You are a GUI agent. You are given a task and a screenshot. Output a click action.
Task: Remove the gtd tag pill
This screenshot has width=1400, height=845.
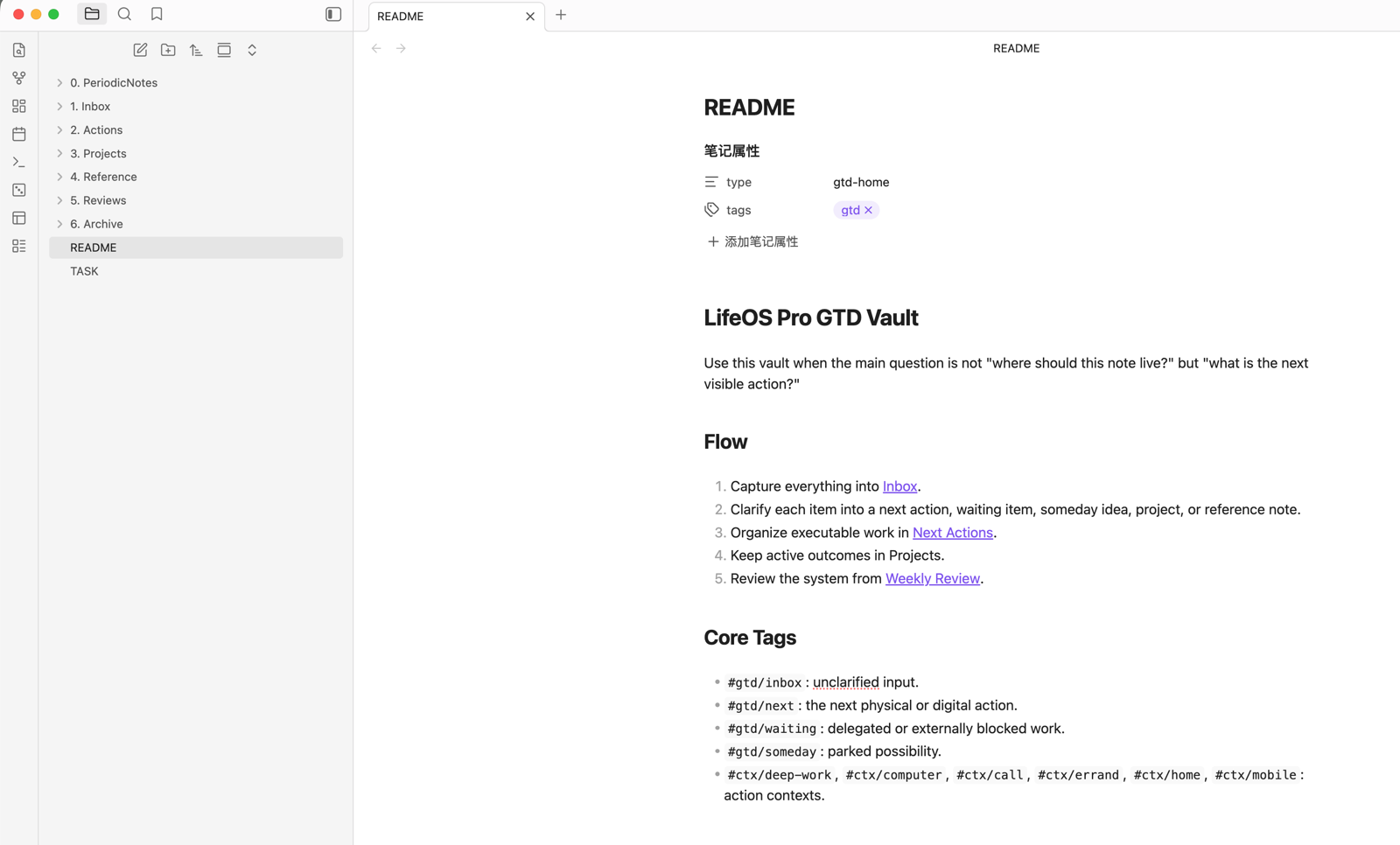[868, 210]
